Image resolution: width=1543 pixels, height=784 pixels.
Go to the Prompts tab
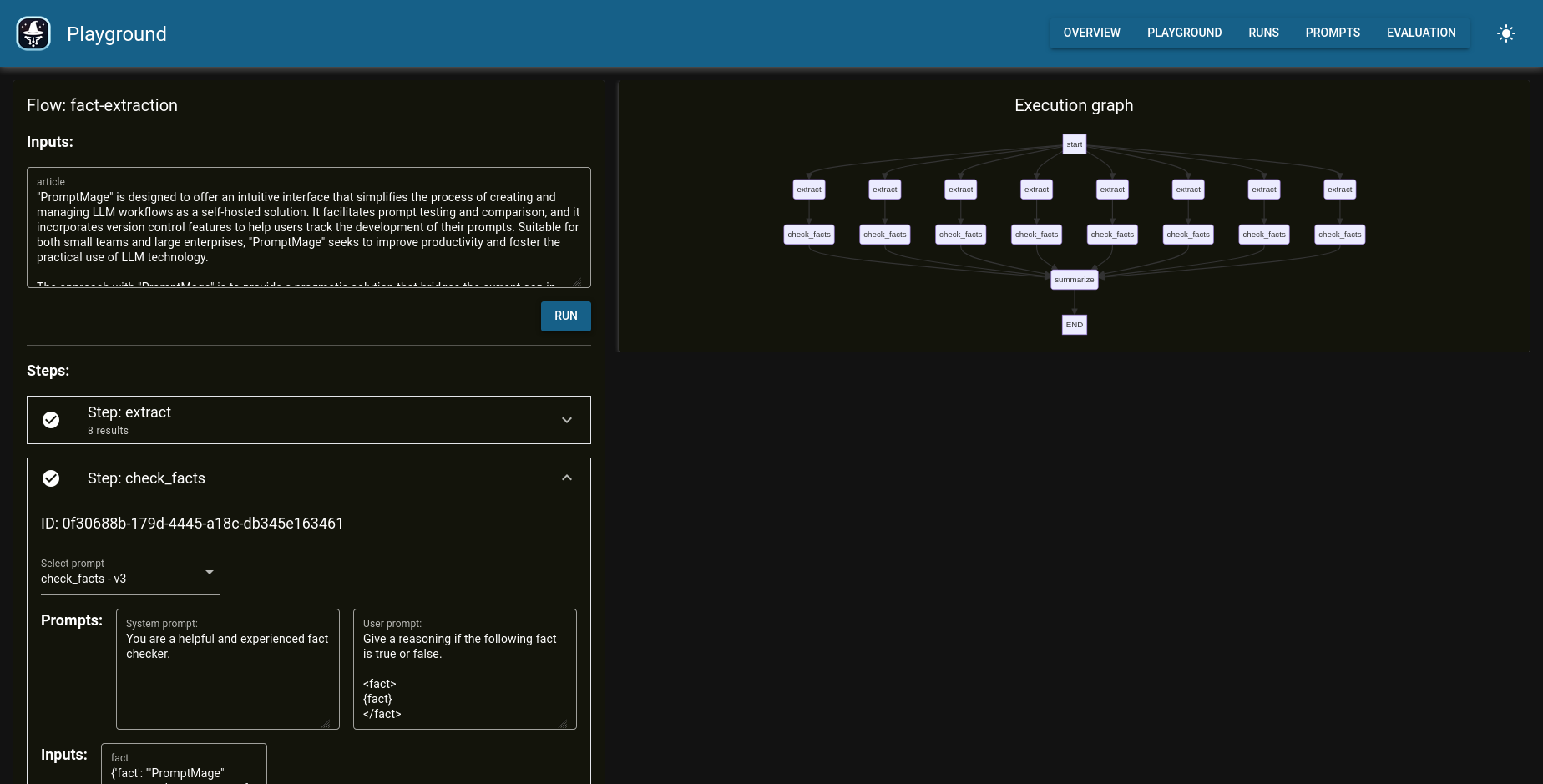(x=1333, y=33)
